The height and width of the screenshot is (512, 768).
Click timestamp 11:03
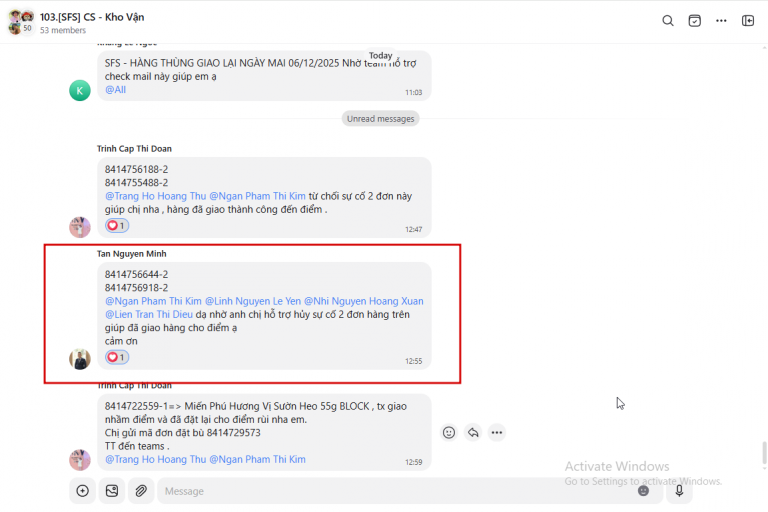(413, 92)
